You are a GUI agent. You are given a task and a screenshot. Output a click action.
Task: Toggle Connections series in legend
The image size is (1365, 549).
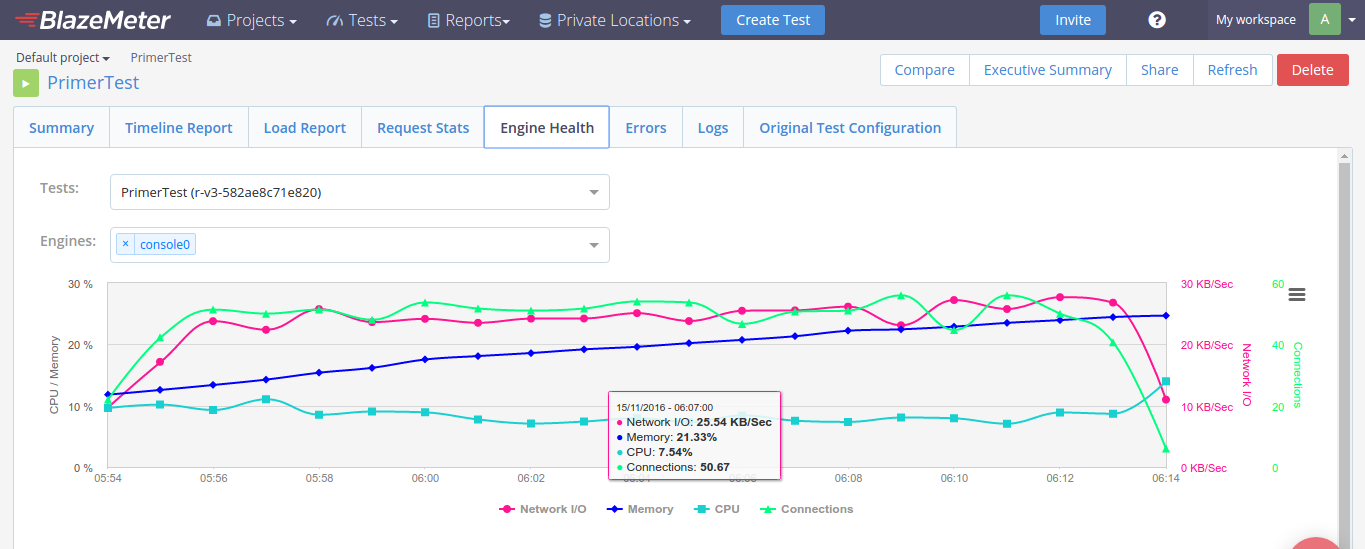click(807, 509)
